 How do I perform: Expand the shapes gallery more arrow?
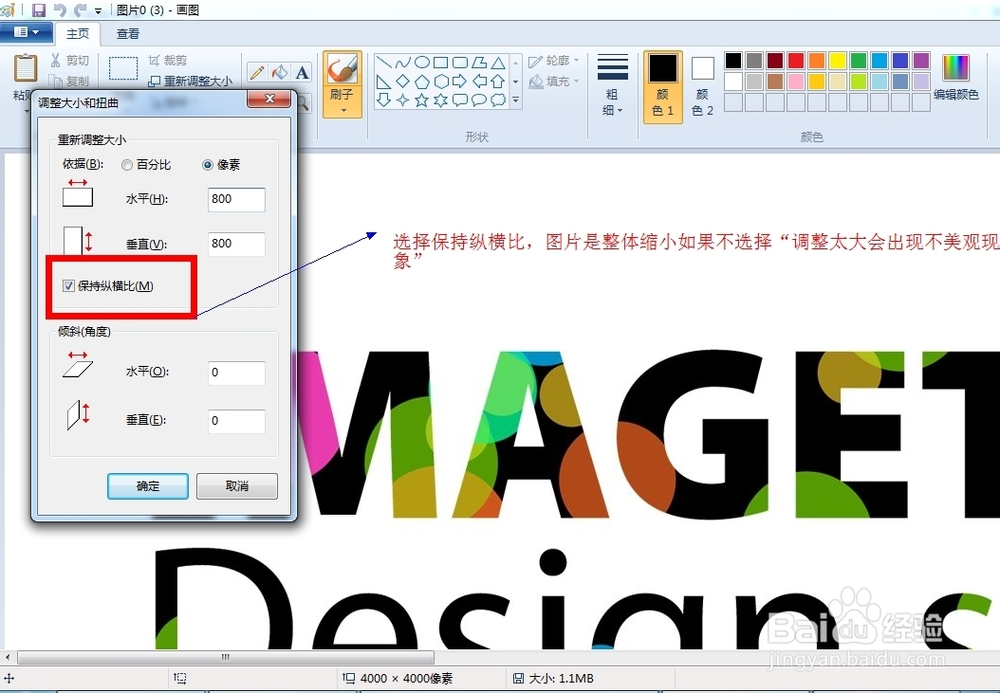[515, 100]
